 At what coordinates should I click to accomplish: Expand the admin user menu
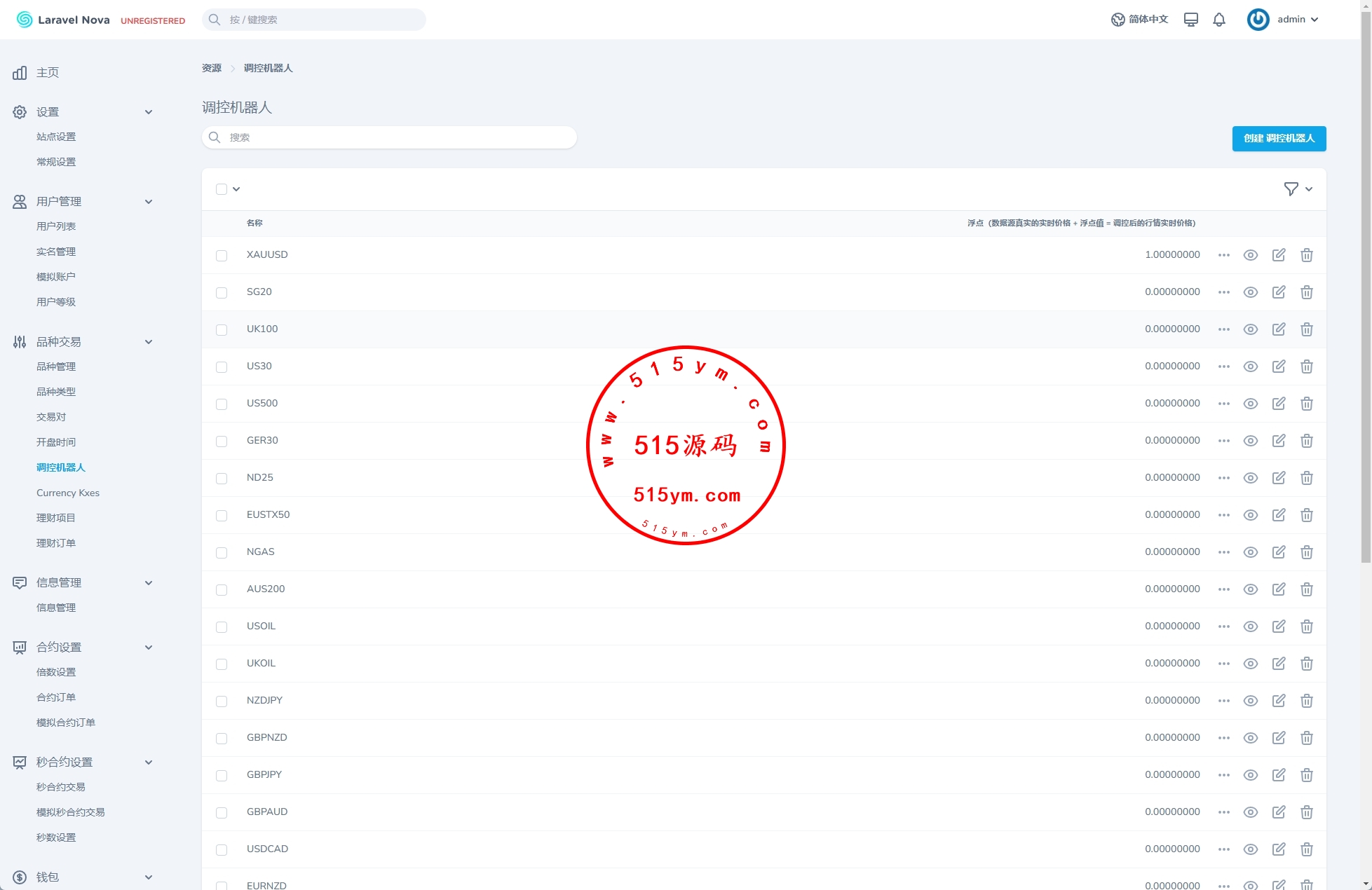tap(1284, 20)
